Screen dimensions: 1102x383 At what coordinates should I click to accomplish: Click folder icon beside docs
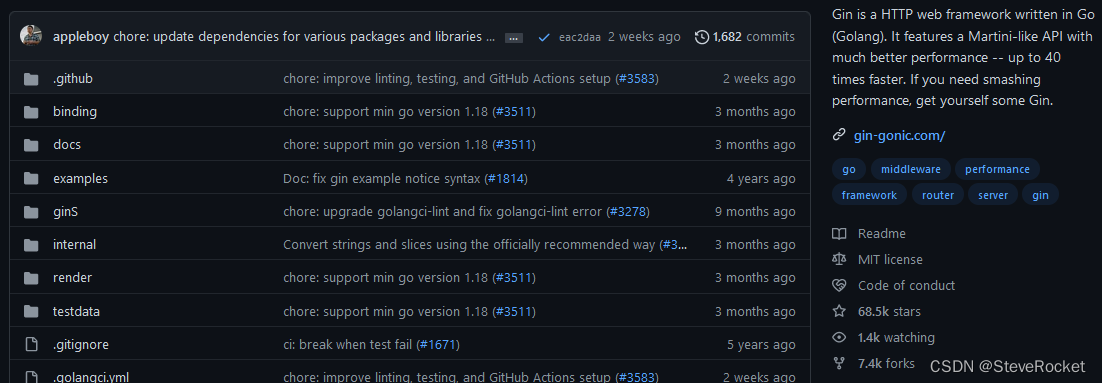point(31,145)
